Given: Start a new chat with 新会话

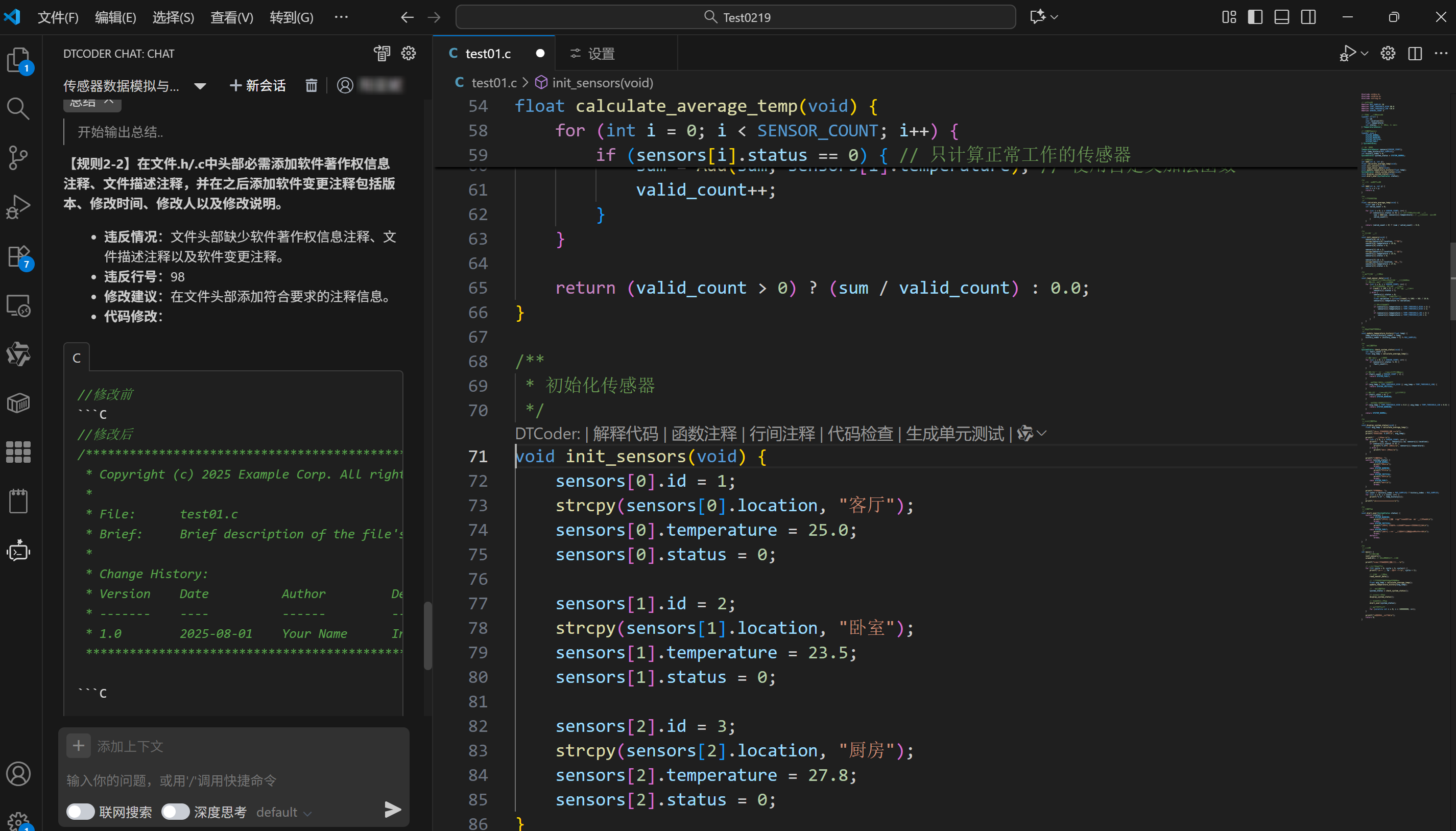Looking at the screenshot, I should point(258,86).
